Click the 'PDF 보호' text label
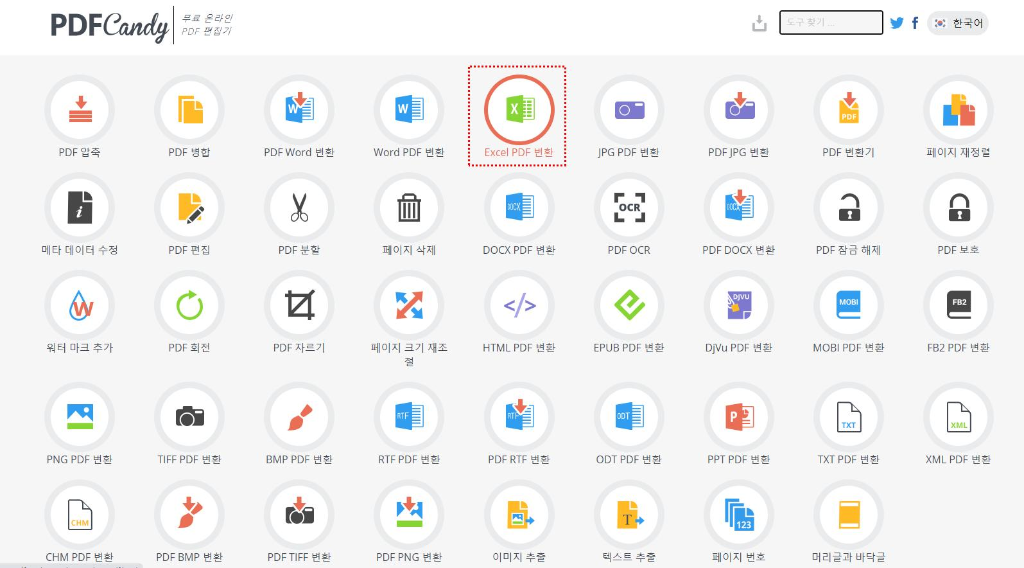 click(958, 250)
